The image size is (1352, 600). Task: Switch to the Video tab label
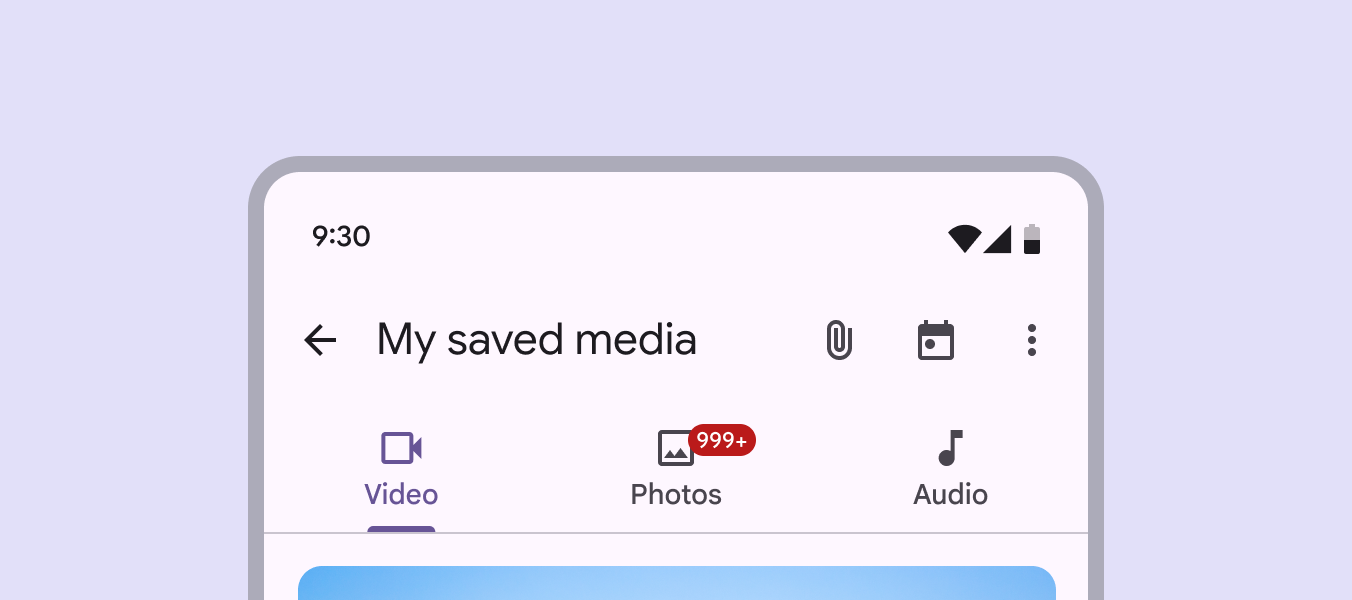pyautogui.click(x=401, y=494)
